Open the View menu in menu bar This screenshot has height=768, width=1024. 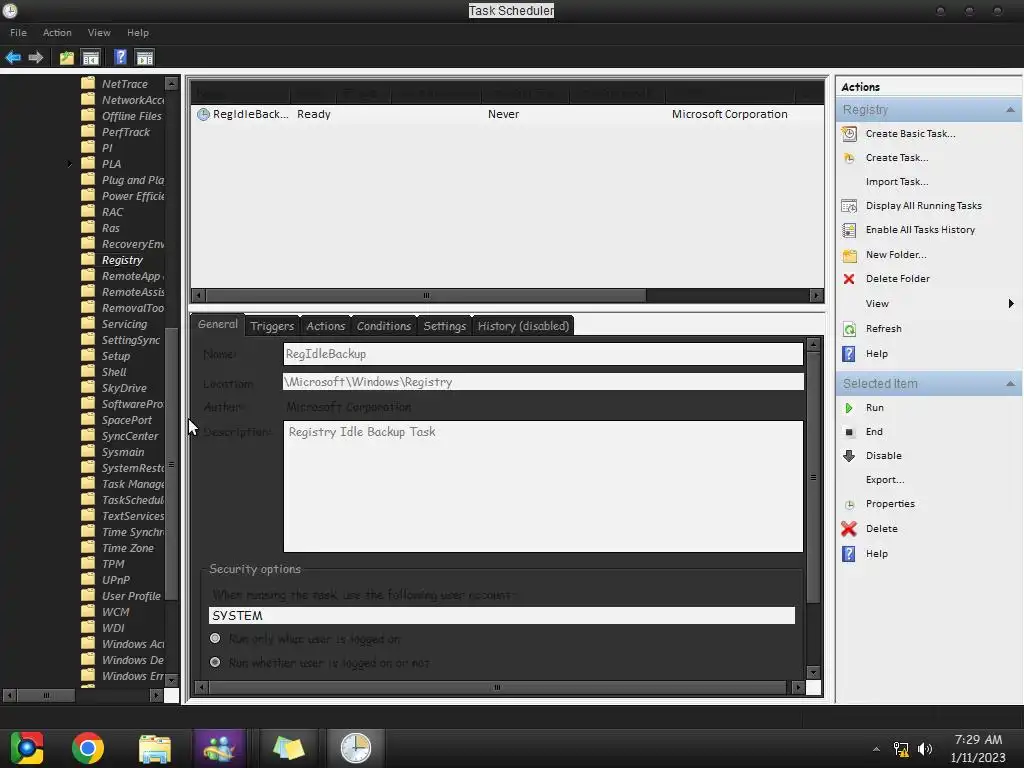pyautogui.click(x=99, y=33)
